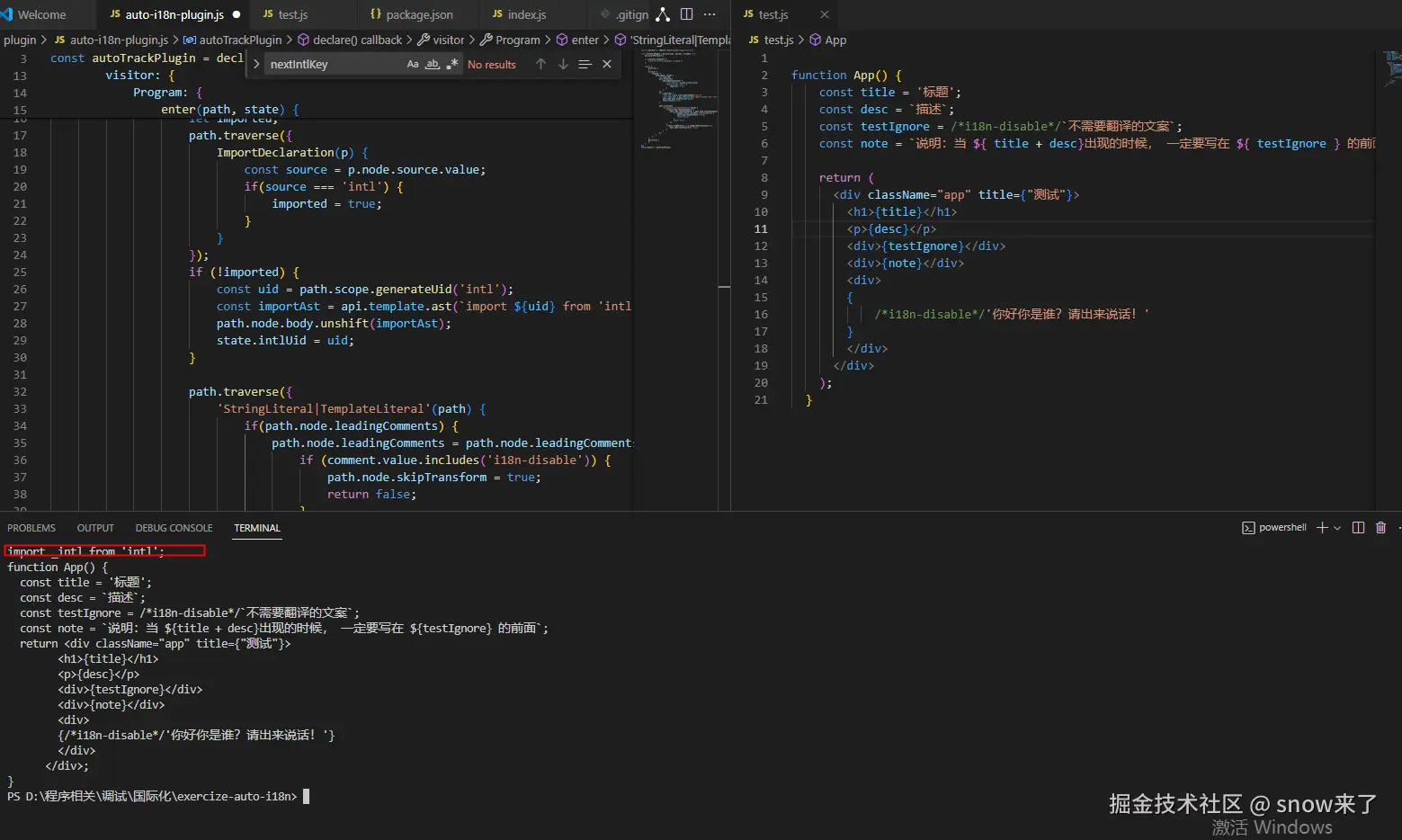
Task: Open the editor More Actions menu
Action: [x=710, y=14]
